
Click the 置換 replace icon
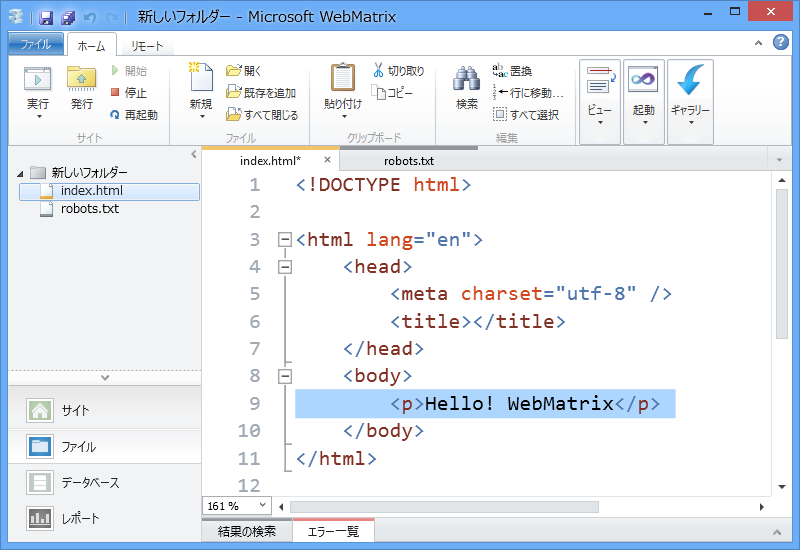tap(499, 70)
